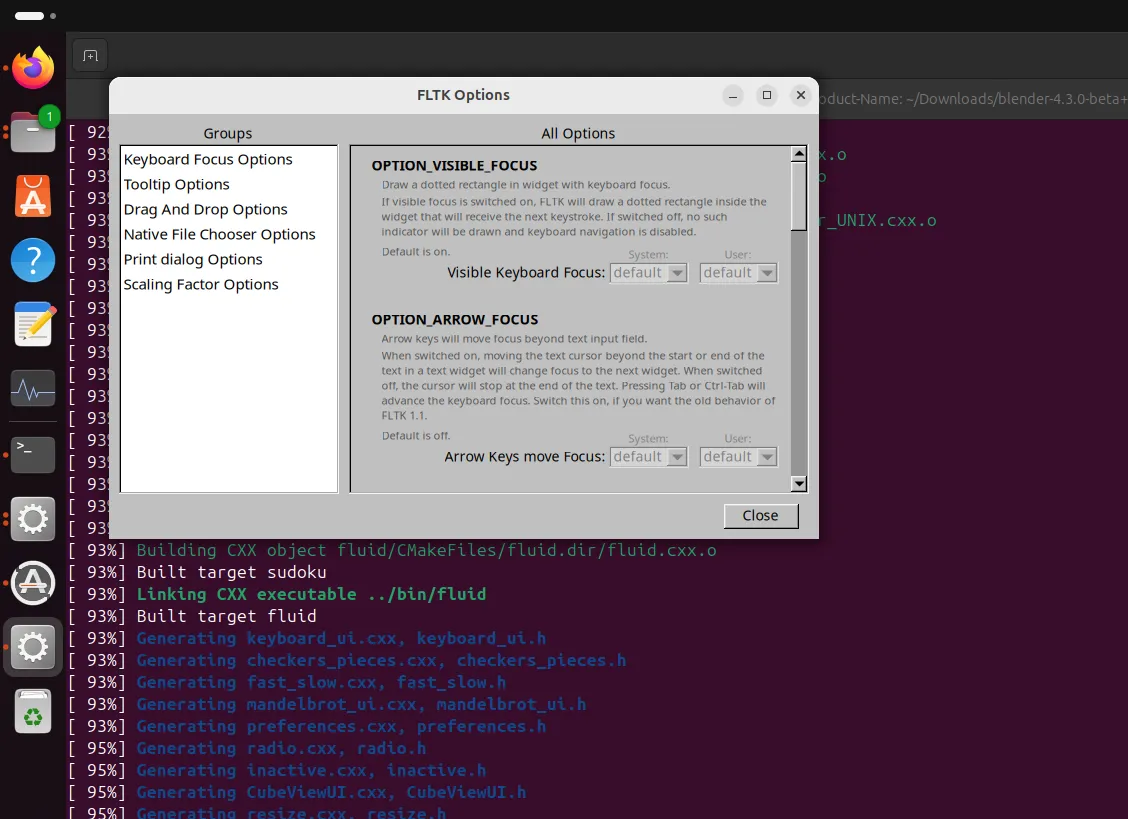This screenshot has height=819, width=1128.
Task: Open User Arrow Keys move Focus dropdown
Action: pos(739,457)
